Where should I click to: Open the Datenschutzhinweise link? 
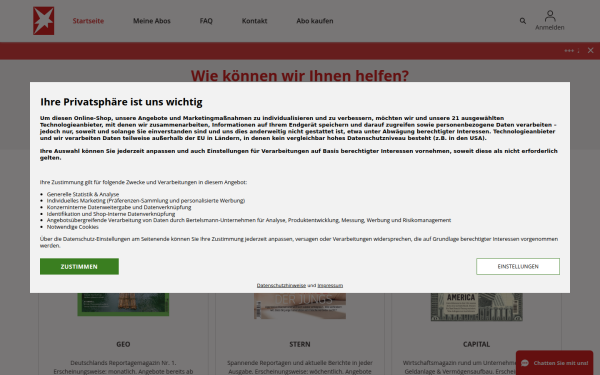[x=281, y=285]
